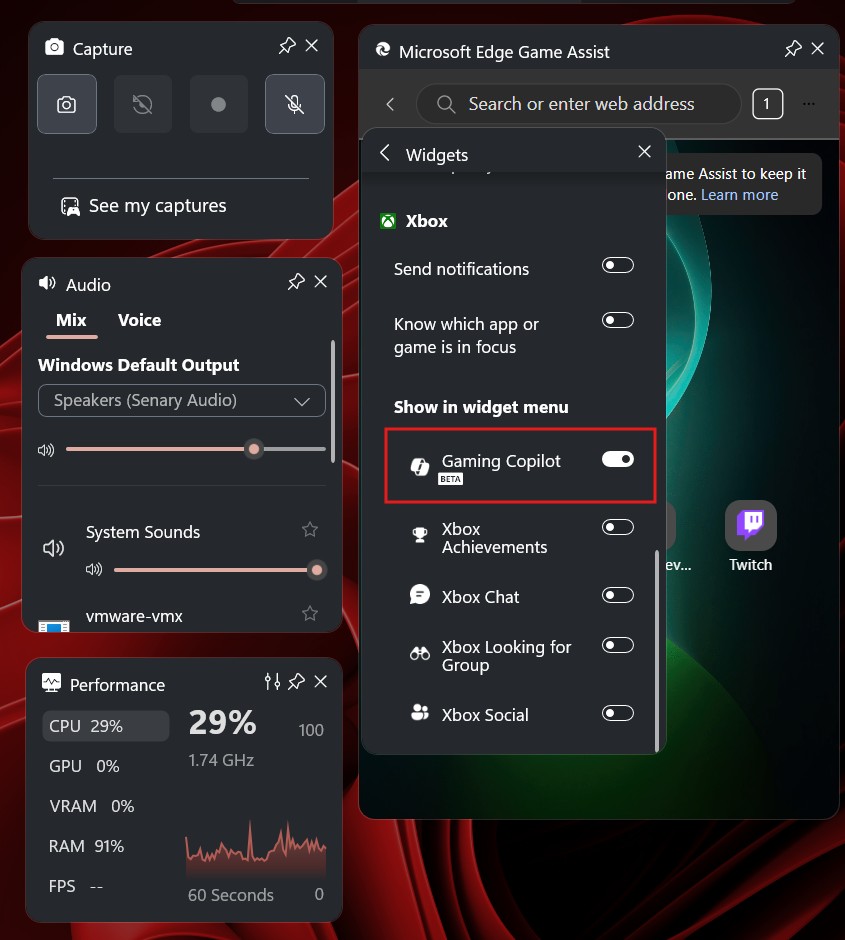Take a screenshot using the camera icon
This screenshot has width=845, height=940.
coord(66,103)
